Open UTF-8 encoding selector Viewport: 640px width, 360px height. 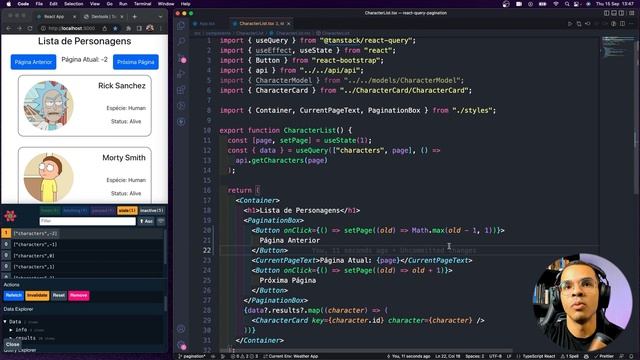click(x=495, y=356)
